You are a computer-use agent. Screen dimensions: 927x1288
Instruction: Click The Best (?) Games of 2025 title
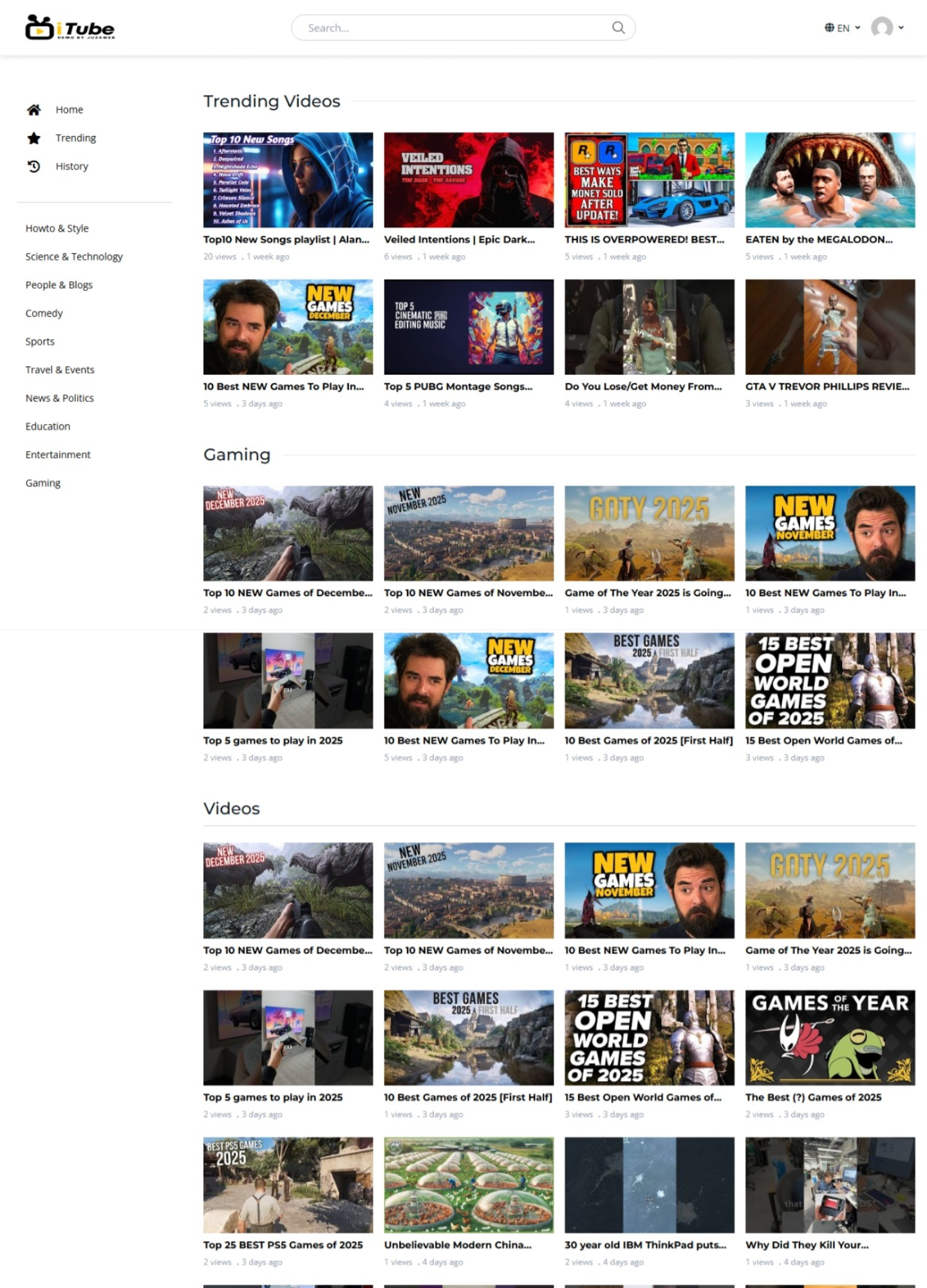(813, 1097)
